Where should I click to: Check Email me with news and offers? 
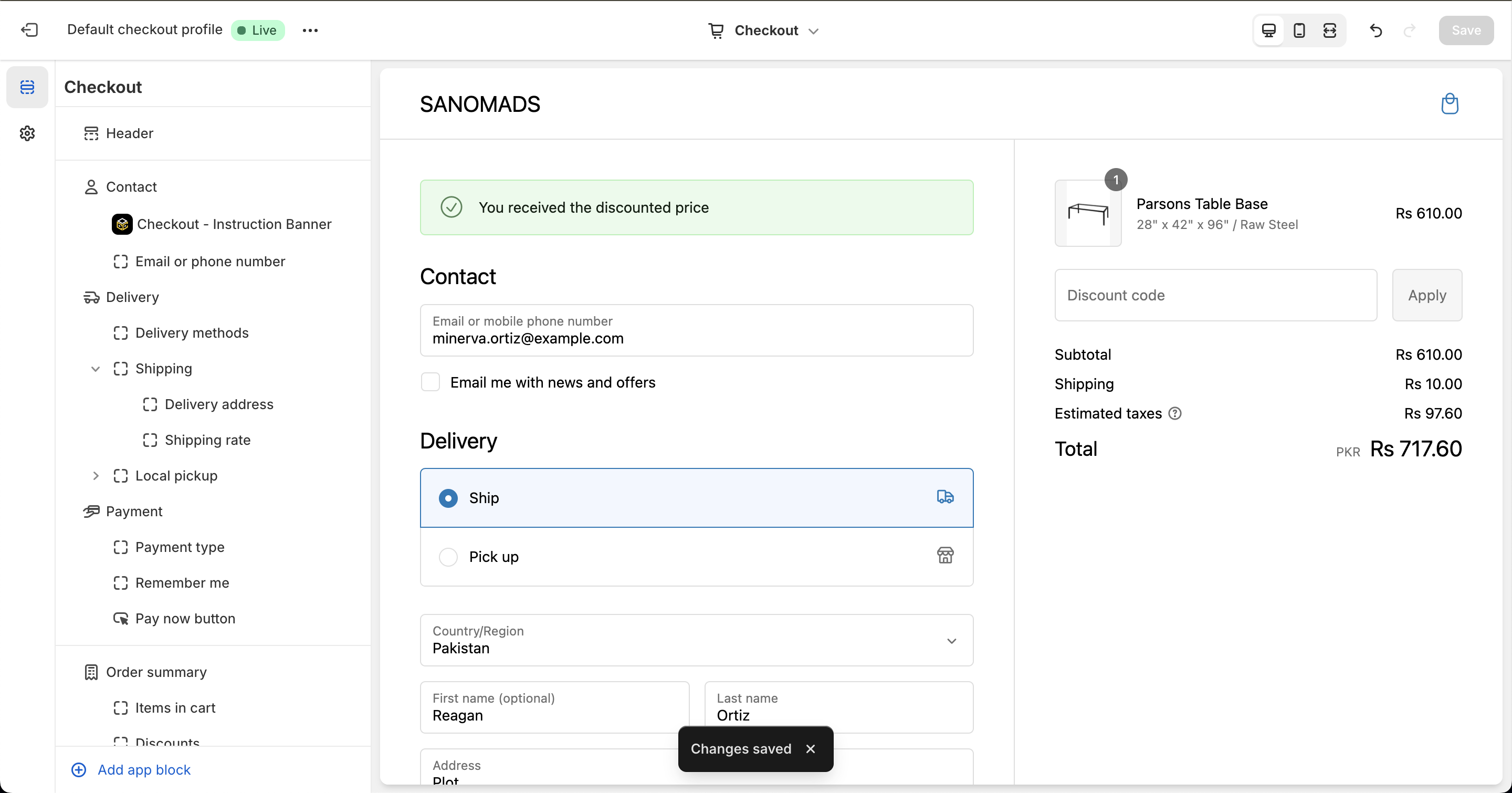point(430,382)
